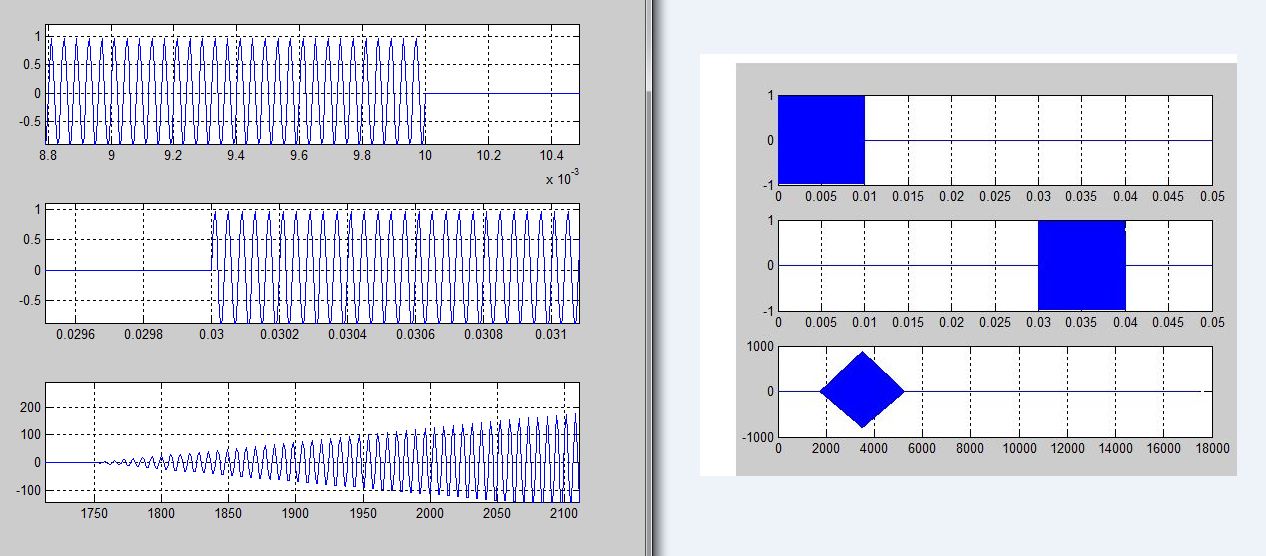Viewport: 1266px width, 556px height.
Task: Click the 0.0306 x-axis tick label
Action: [416, 333]
